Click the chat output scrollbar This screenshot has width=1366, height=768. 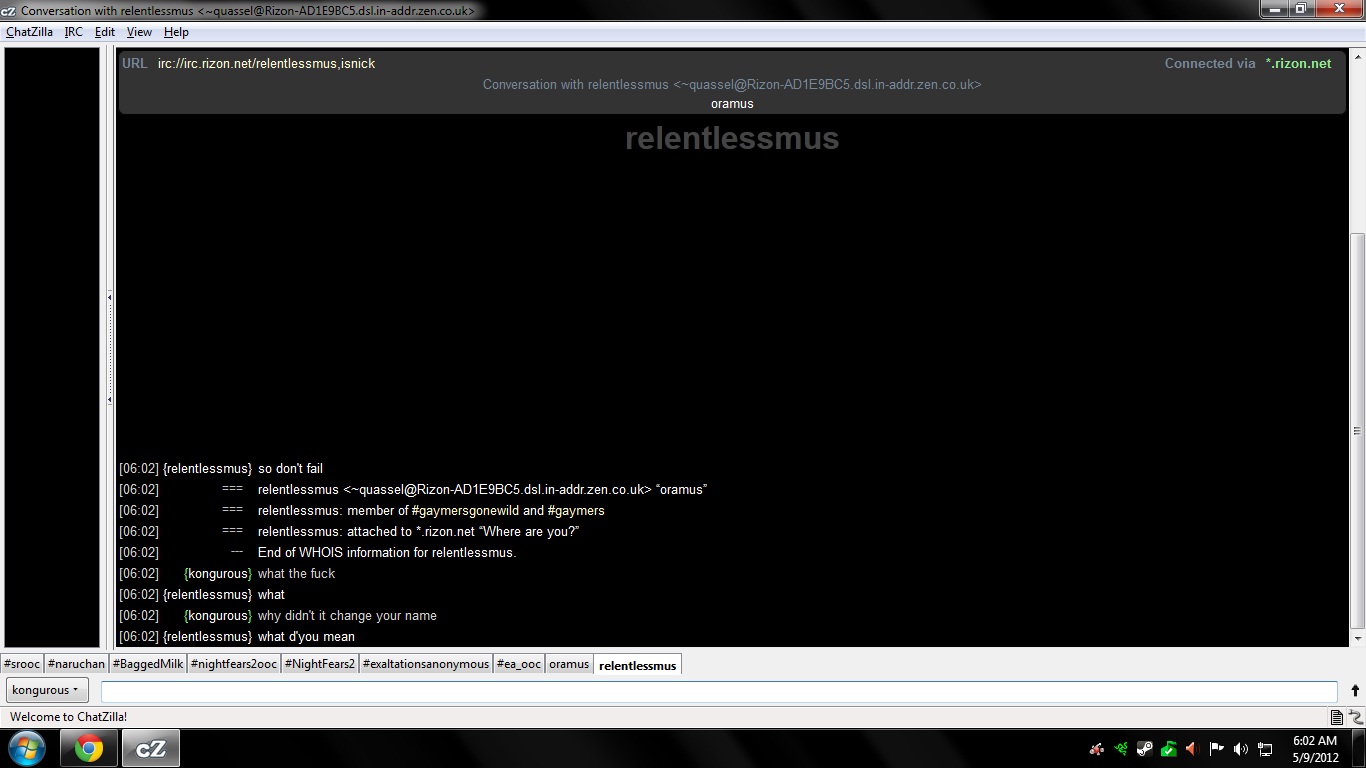click(1357, 347)
